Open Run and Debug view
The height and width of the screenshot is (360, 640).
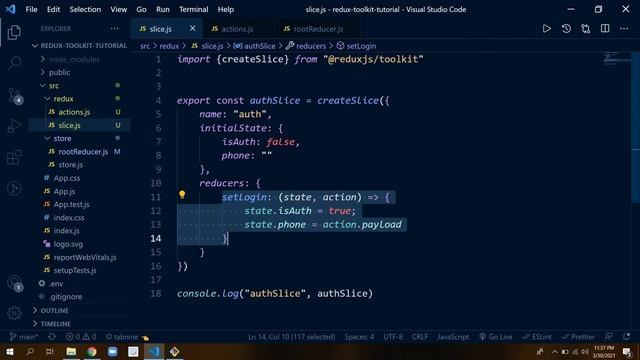pos(14,126)
